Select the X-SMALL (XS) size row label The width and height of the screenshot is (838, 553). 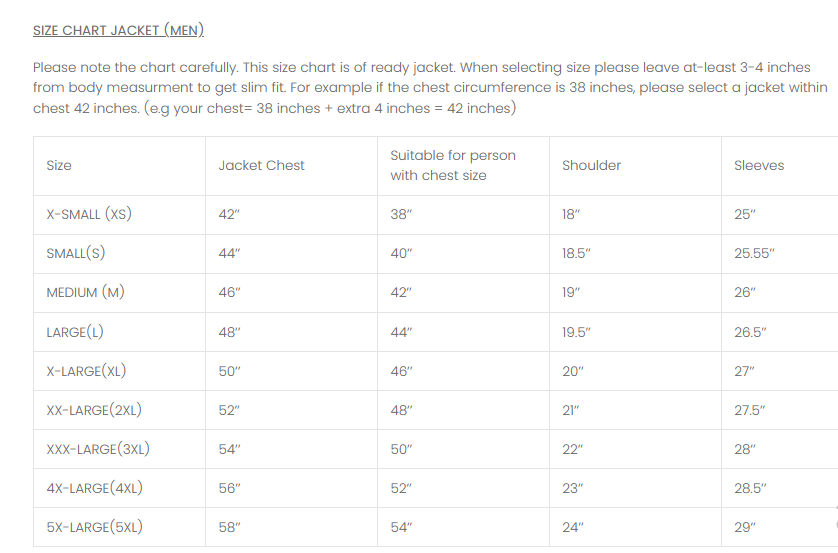(x=89, y=214)
